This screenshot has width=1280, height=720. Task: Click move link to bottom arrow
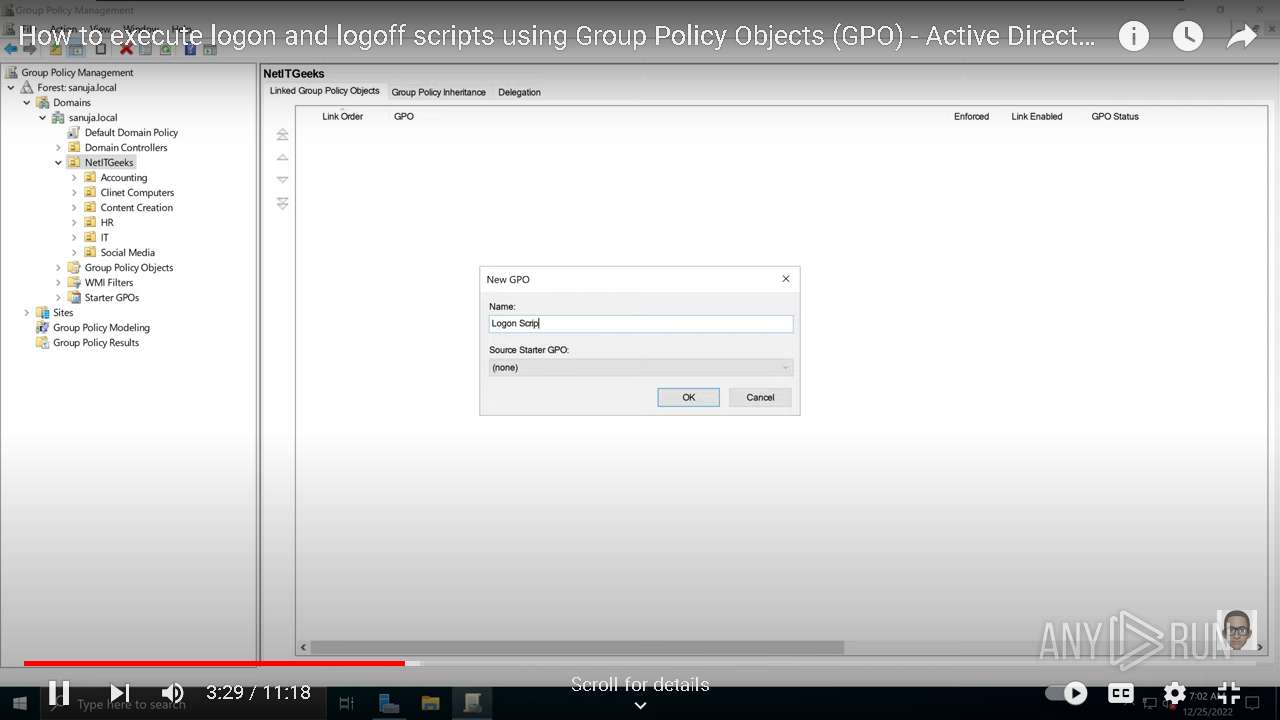point(283,203)
